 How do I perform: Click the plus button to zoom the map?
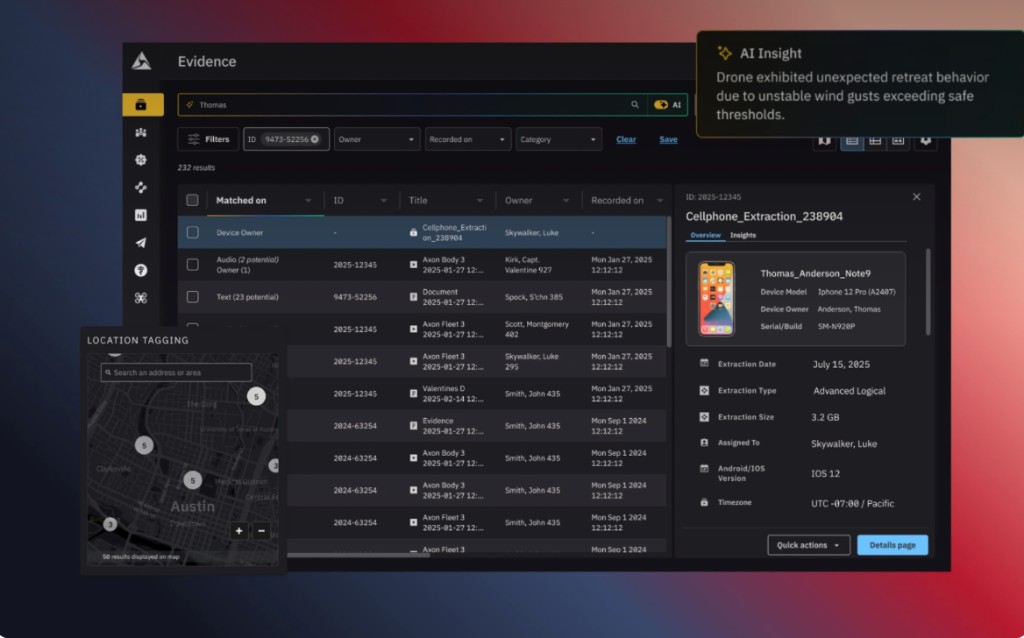pos(239,530)
